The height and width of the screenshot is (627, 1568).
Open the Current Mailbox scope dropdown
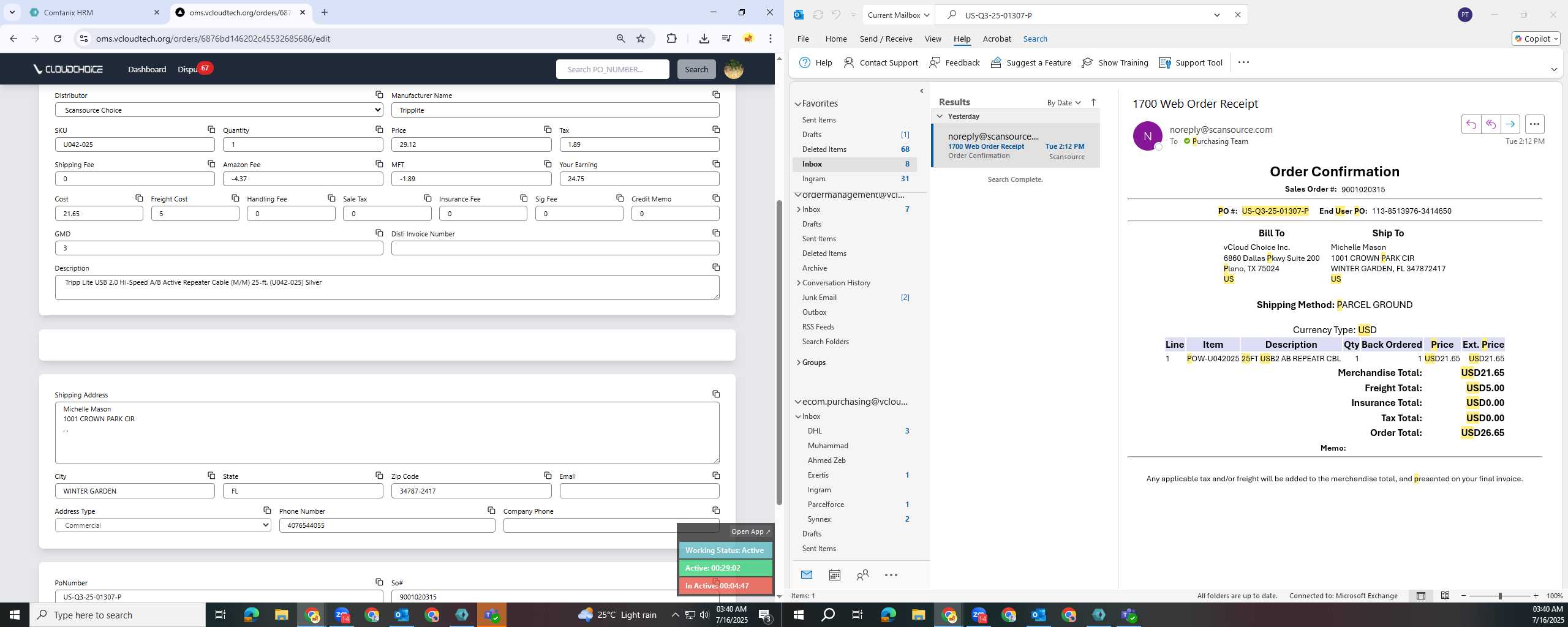(x=899, y=15)
